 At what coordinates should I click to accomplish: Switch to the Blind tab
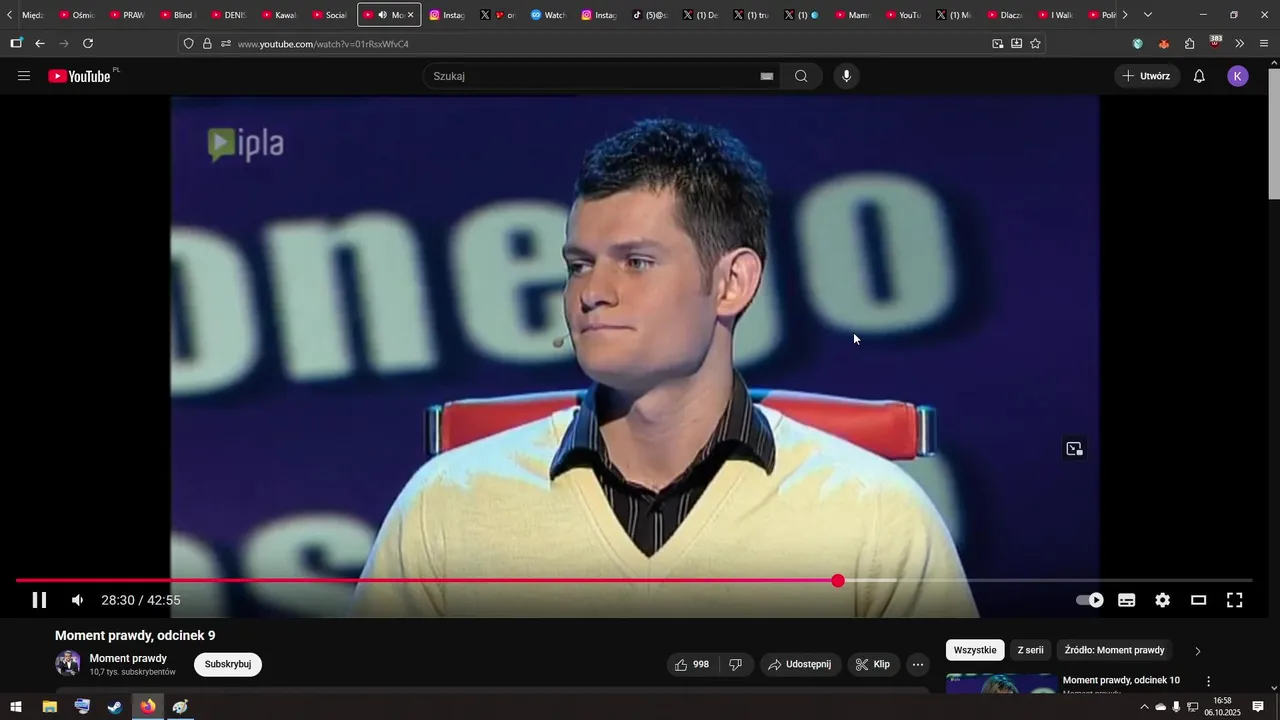[x=176, y=15]
